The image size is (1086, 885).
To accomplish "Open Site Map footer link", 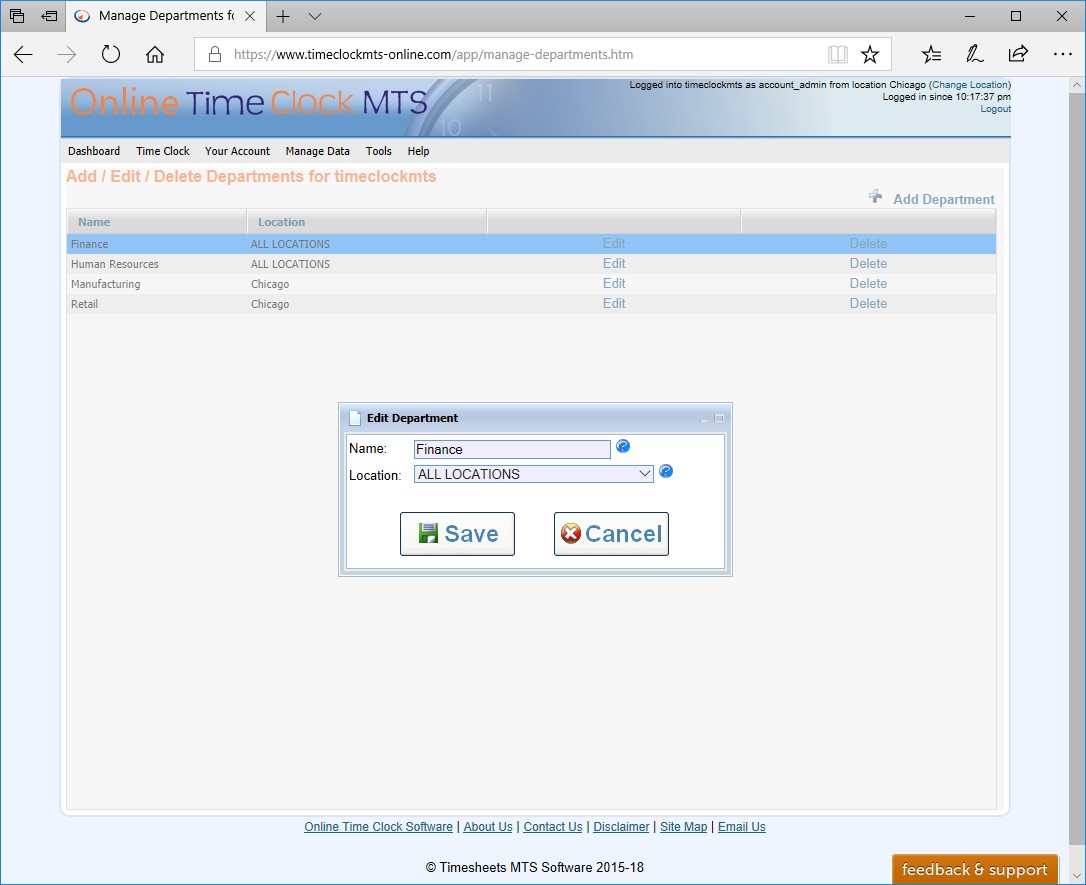I will (x=684, y=826).
